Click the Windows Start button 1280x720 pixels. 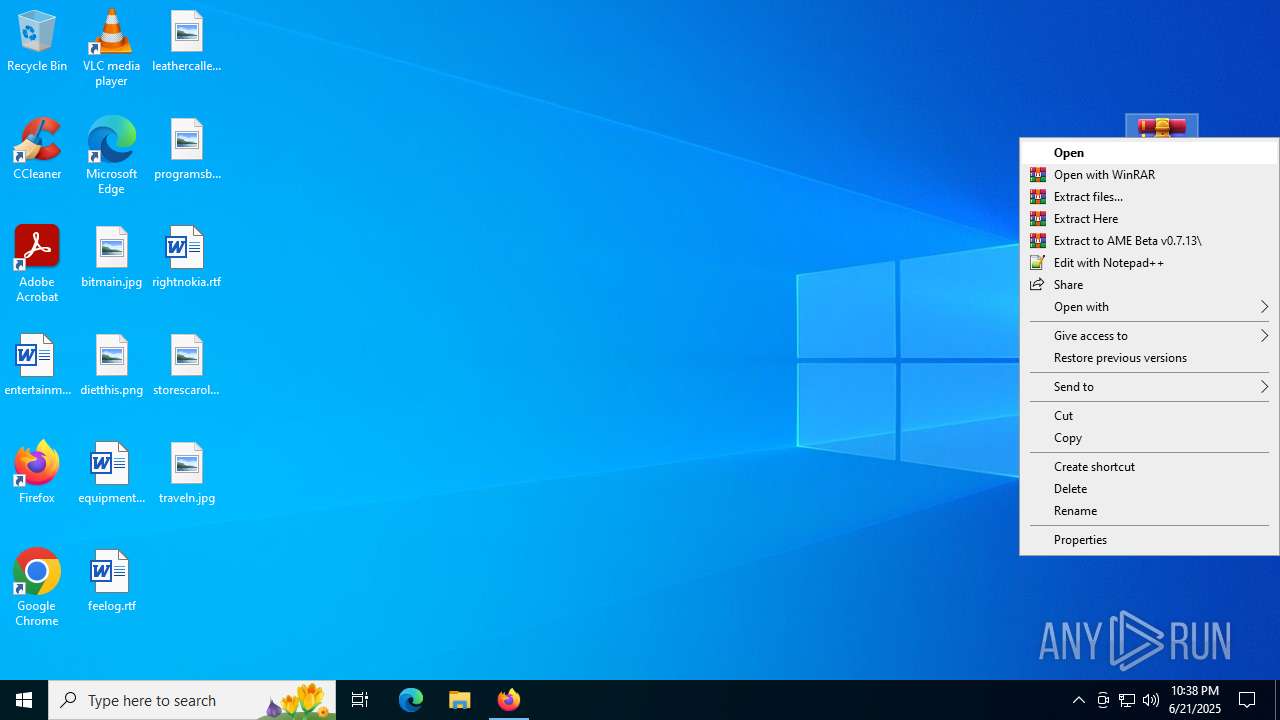pos(24,700)
